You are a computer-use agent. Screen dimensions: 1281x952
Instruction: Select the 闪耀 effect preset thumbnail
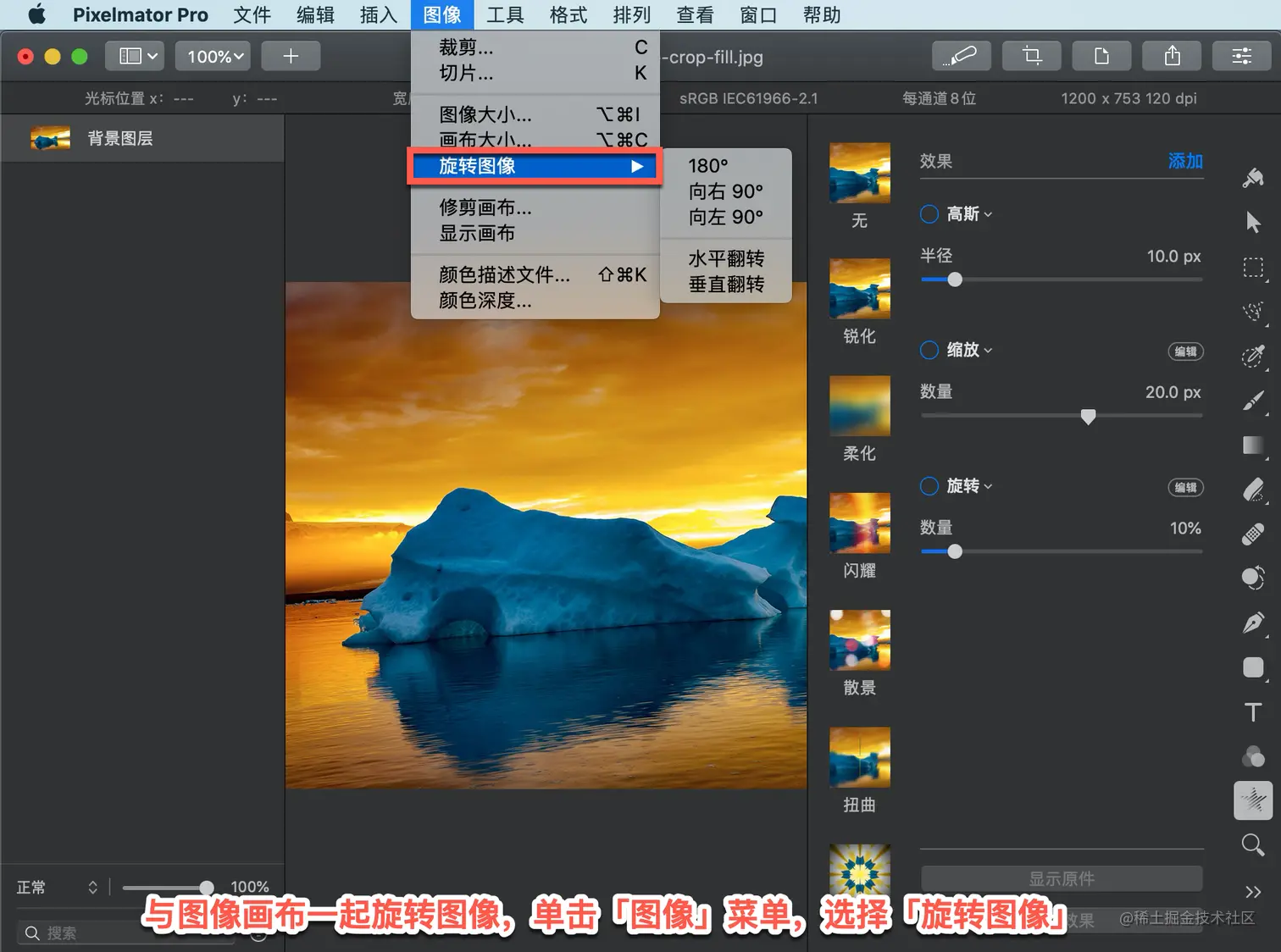click(x=860, y=523)
